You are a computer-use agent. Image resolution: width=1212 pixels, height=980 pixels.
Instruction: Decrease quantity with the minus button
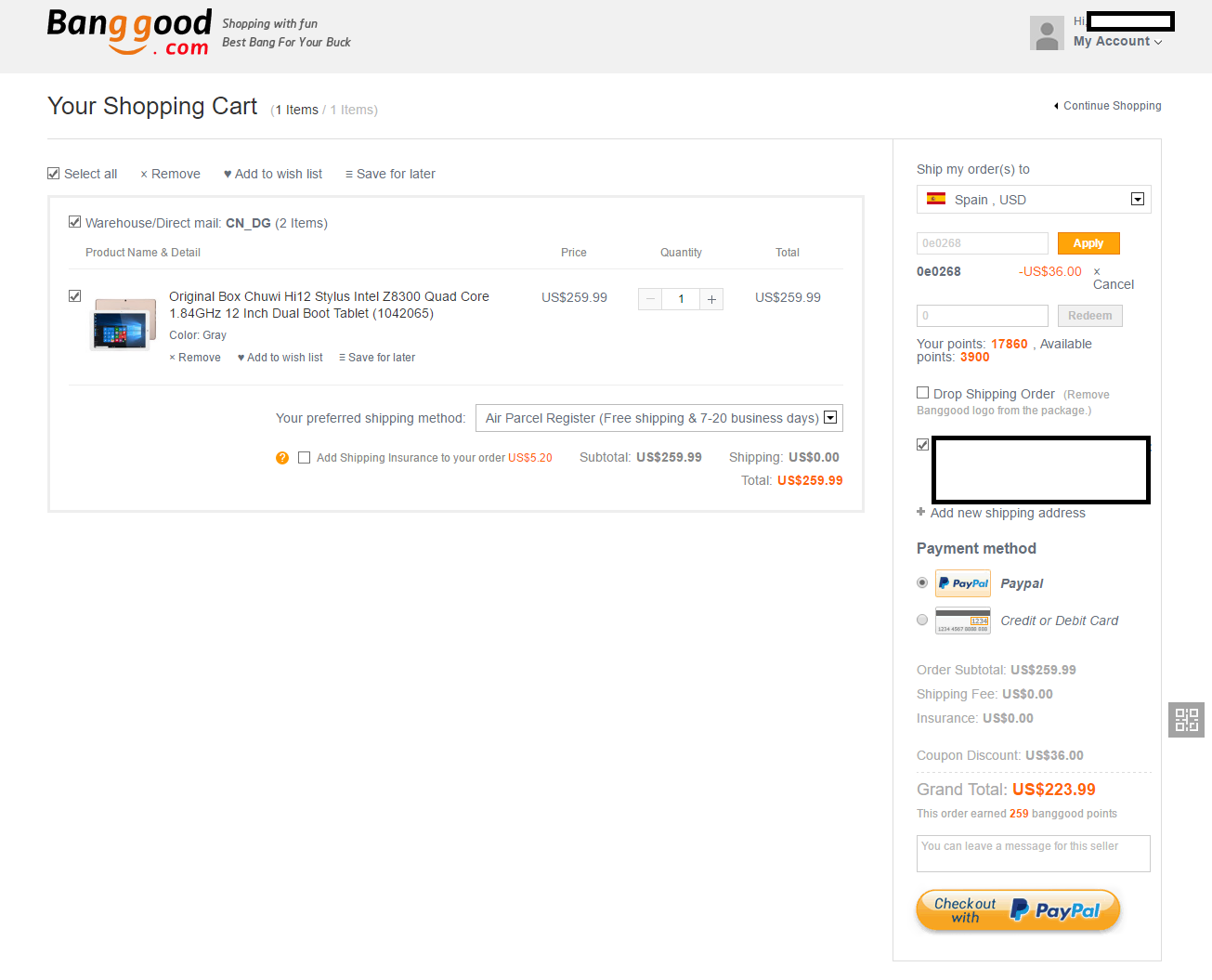pos(650,299)
